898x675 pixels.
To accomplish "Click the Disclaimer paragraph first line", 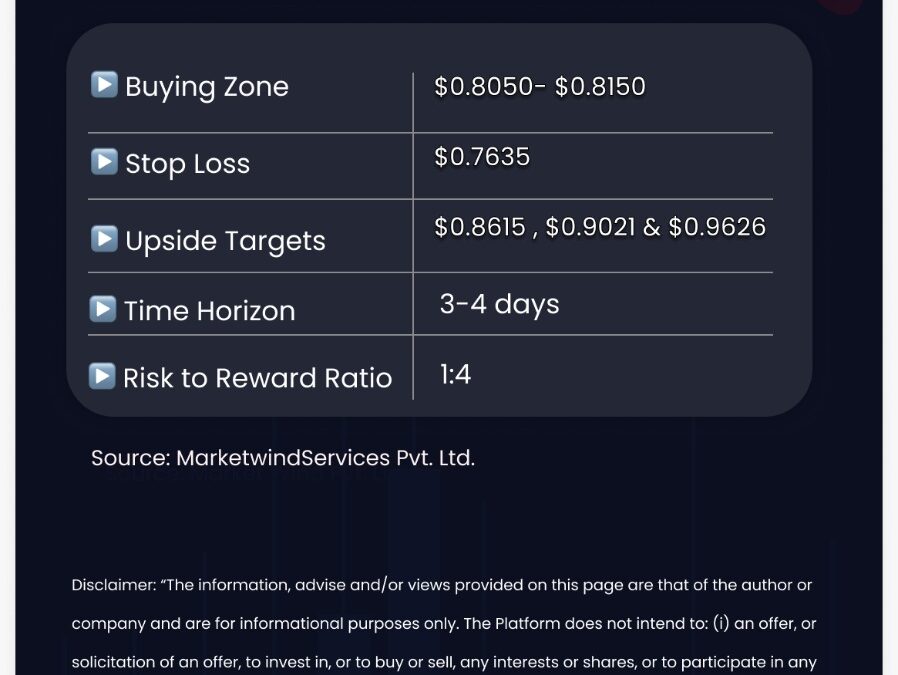I will 442,585.
